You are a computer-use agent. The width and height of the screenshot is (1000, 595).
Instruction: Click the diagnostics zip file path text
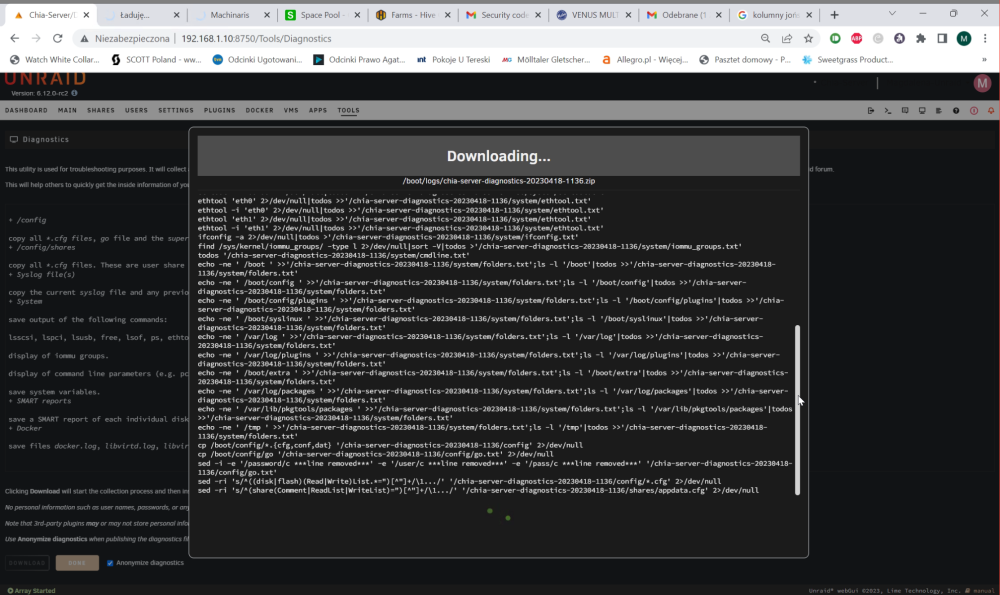(x=499, y=181)
